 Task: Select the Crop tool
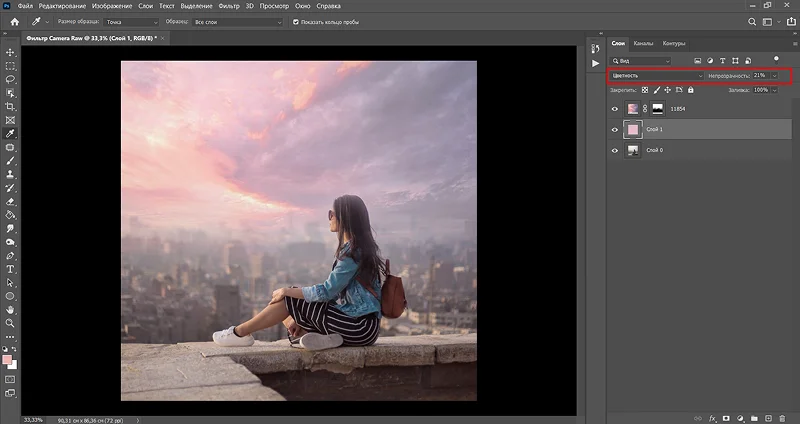[x=10, y=107]
